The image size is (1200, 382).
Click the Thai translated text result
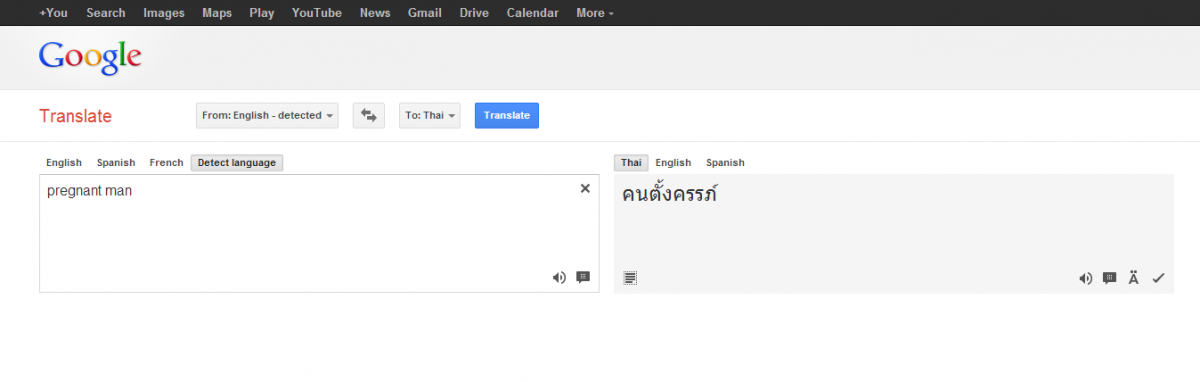(670, 194)
